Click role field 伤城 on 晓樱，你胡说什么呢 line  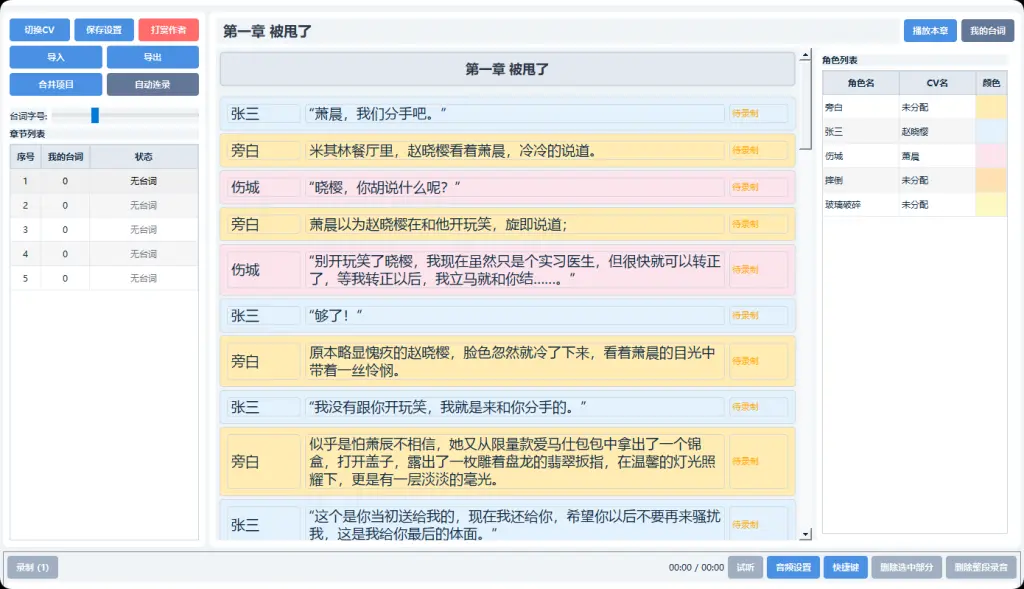pos(263,187)
